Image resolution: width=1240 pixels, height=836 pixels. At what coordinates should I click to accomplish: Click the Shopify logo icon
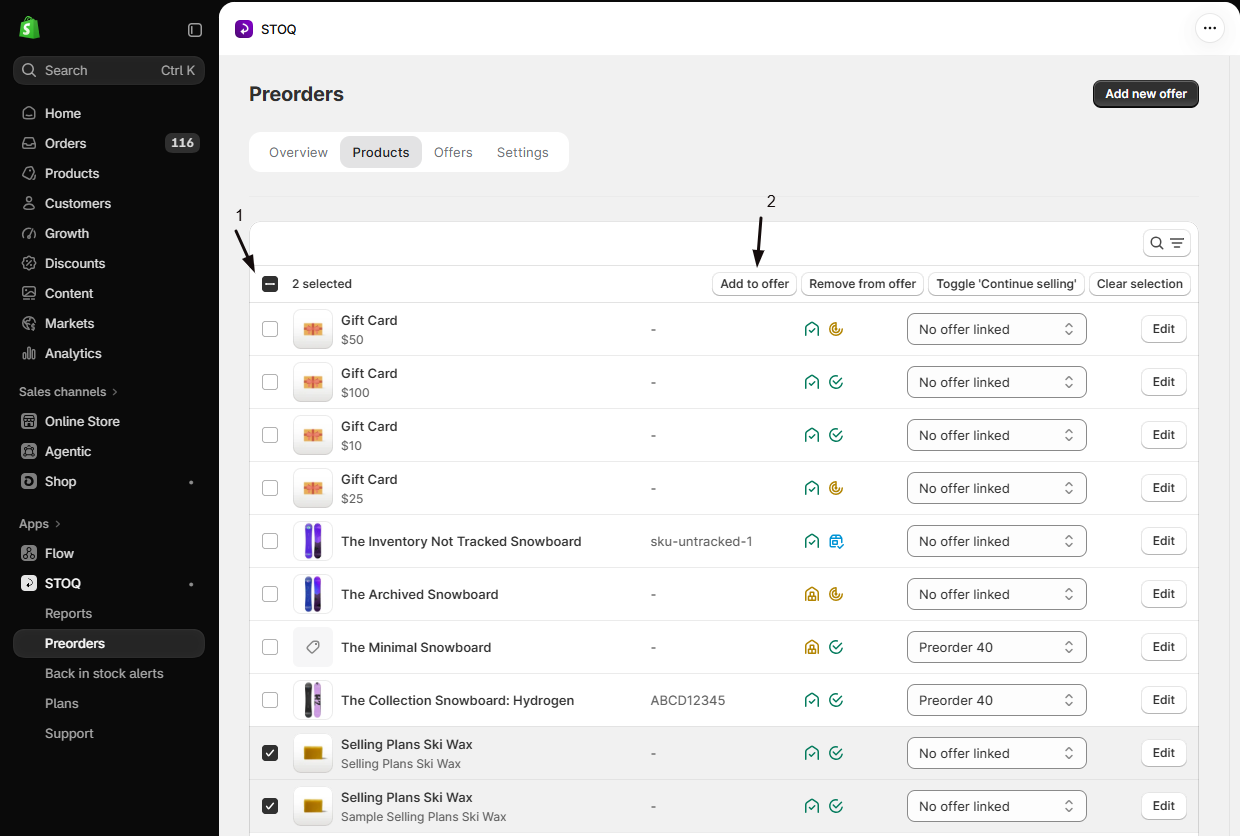coord(29,28)
